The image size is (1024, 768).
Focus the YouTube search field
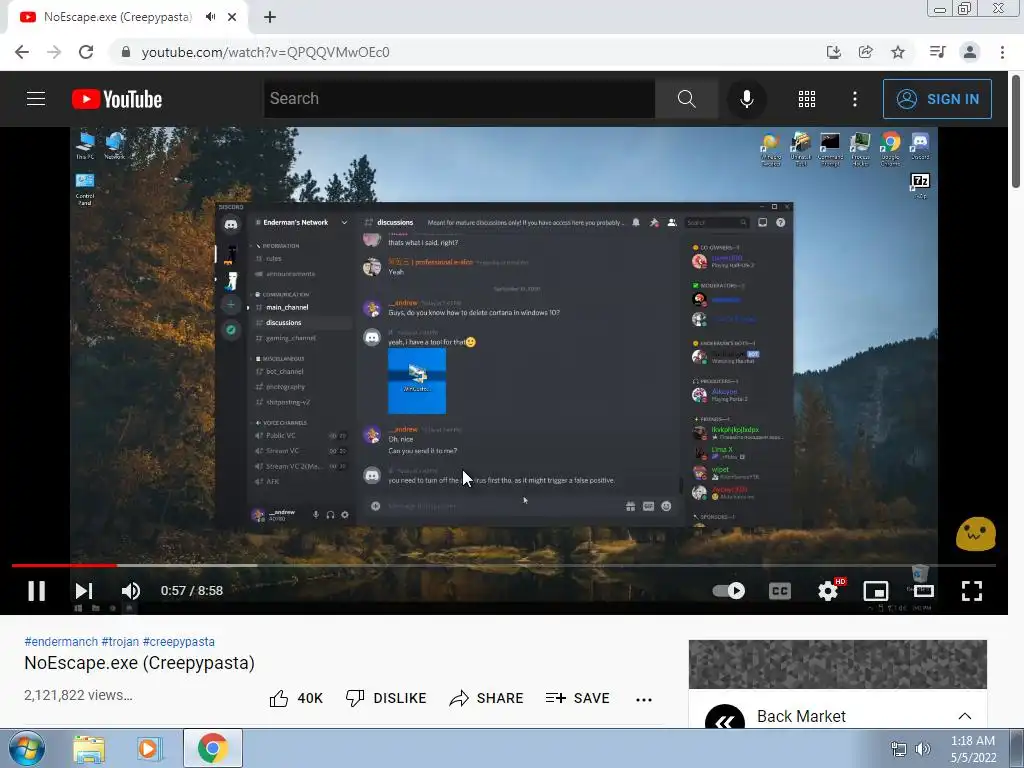(x=459, y=99)
